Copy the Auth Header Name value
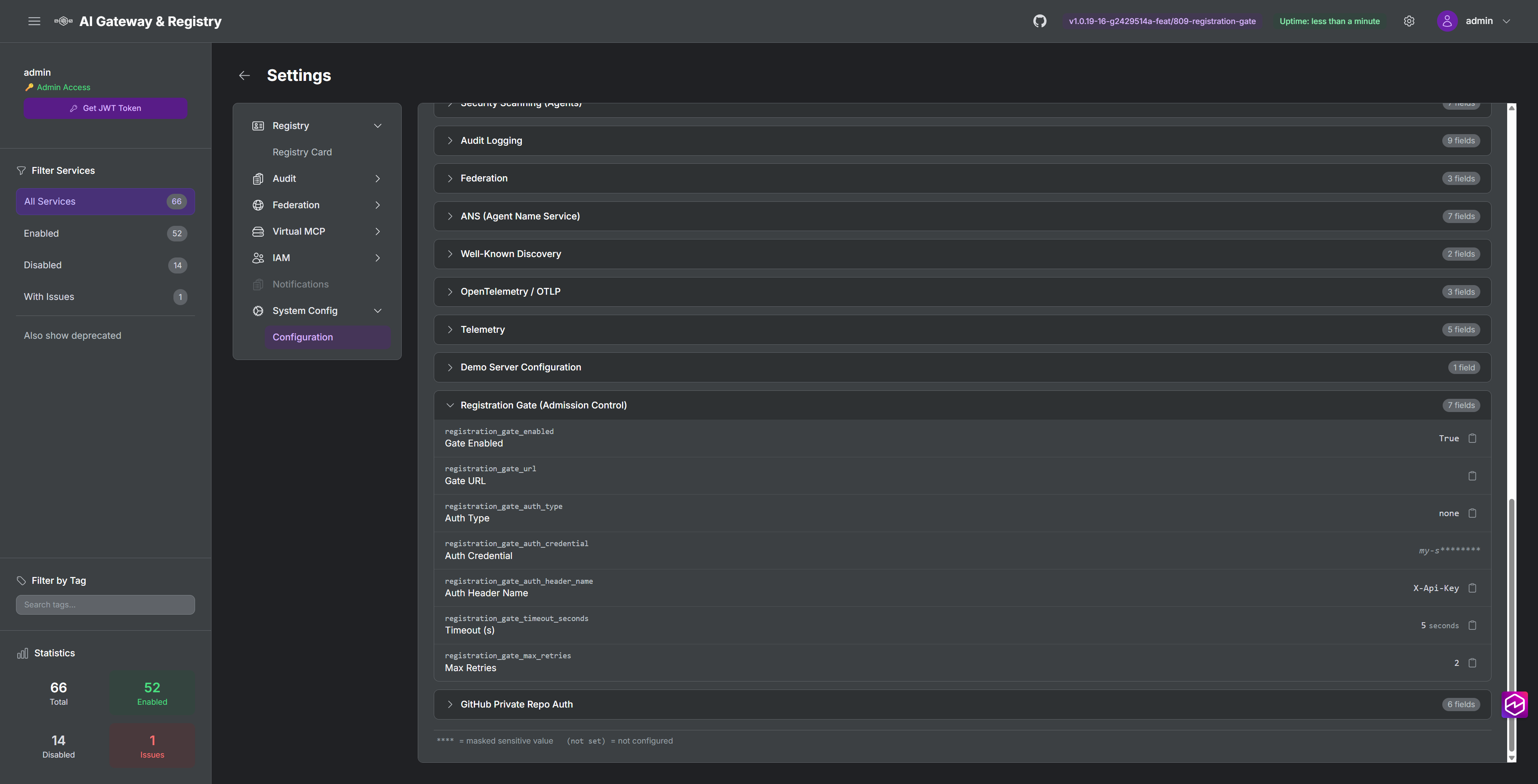The image size is (1538, 784). 1472,588
